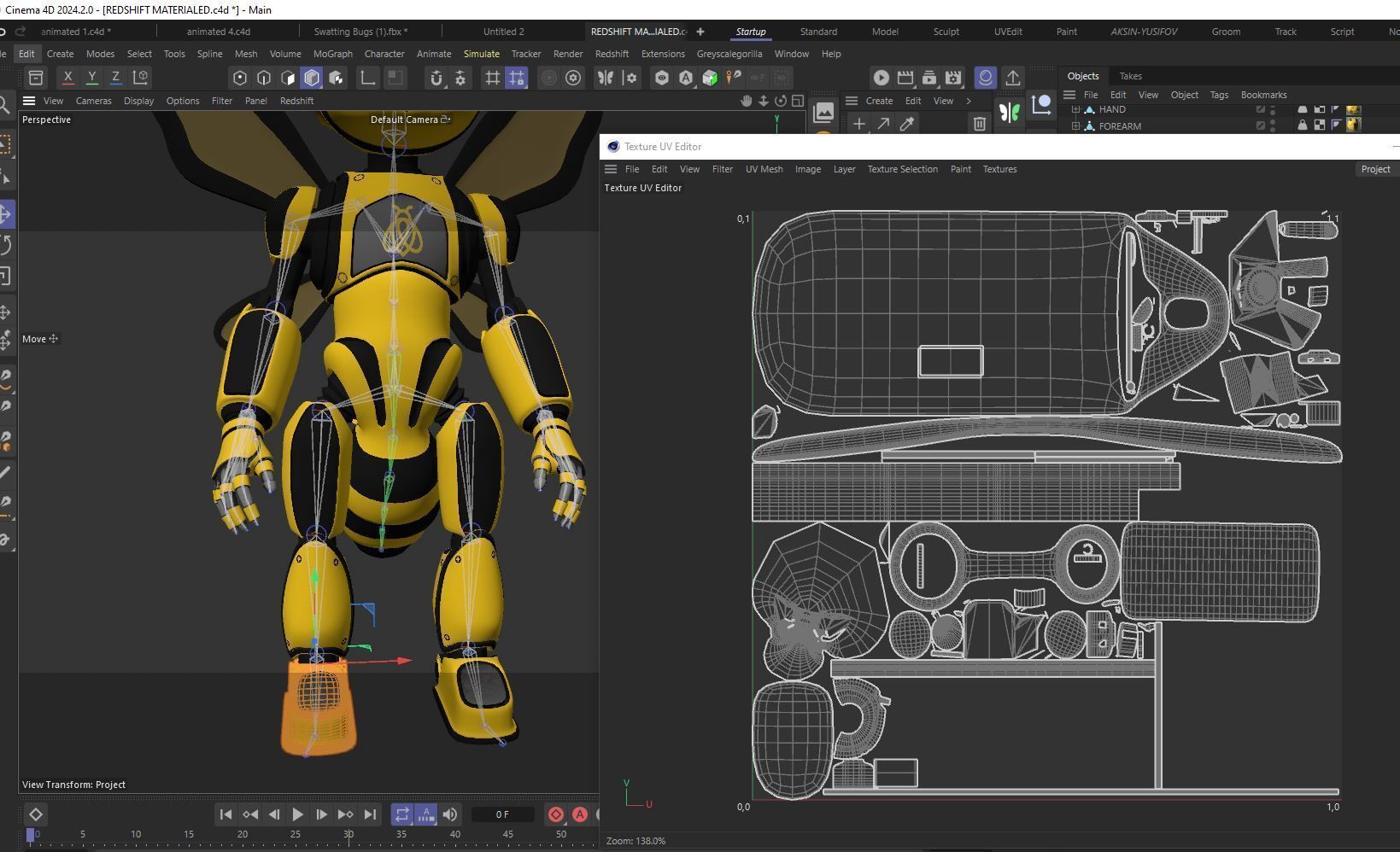Click the viewport solo eye icon
This screenshot has width=1400, height=852.
(662, 78)
